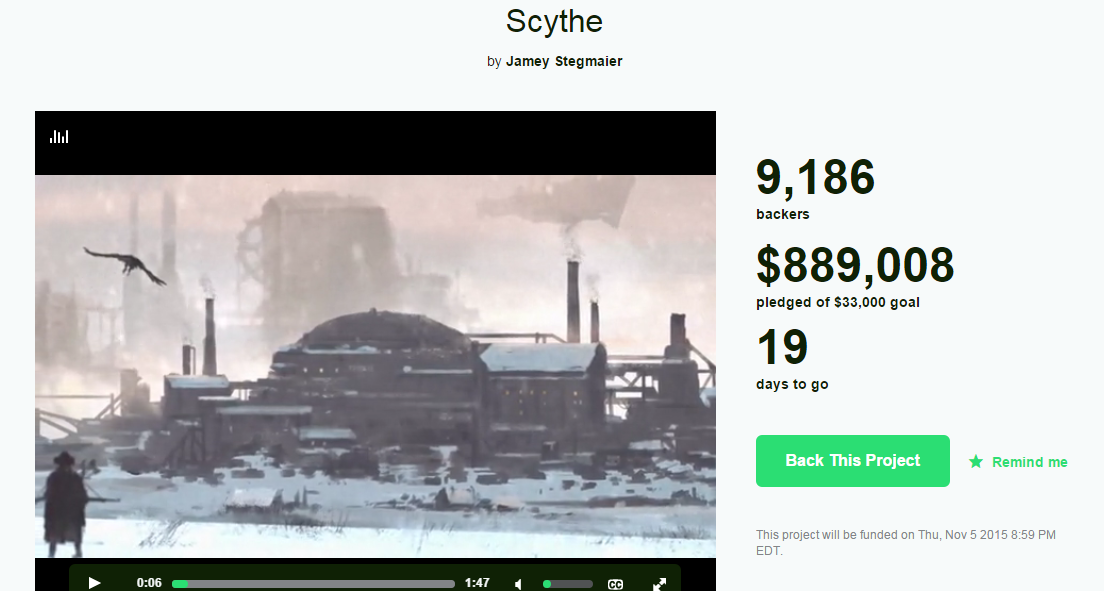Click the video preview image
Screen dimensions: 1104x591
pyautogui.click(x=375, y=366)
